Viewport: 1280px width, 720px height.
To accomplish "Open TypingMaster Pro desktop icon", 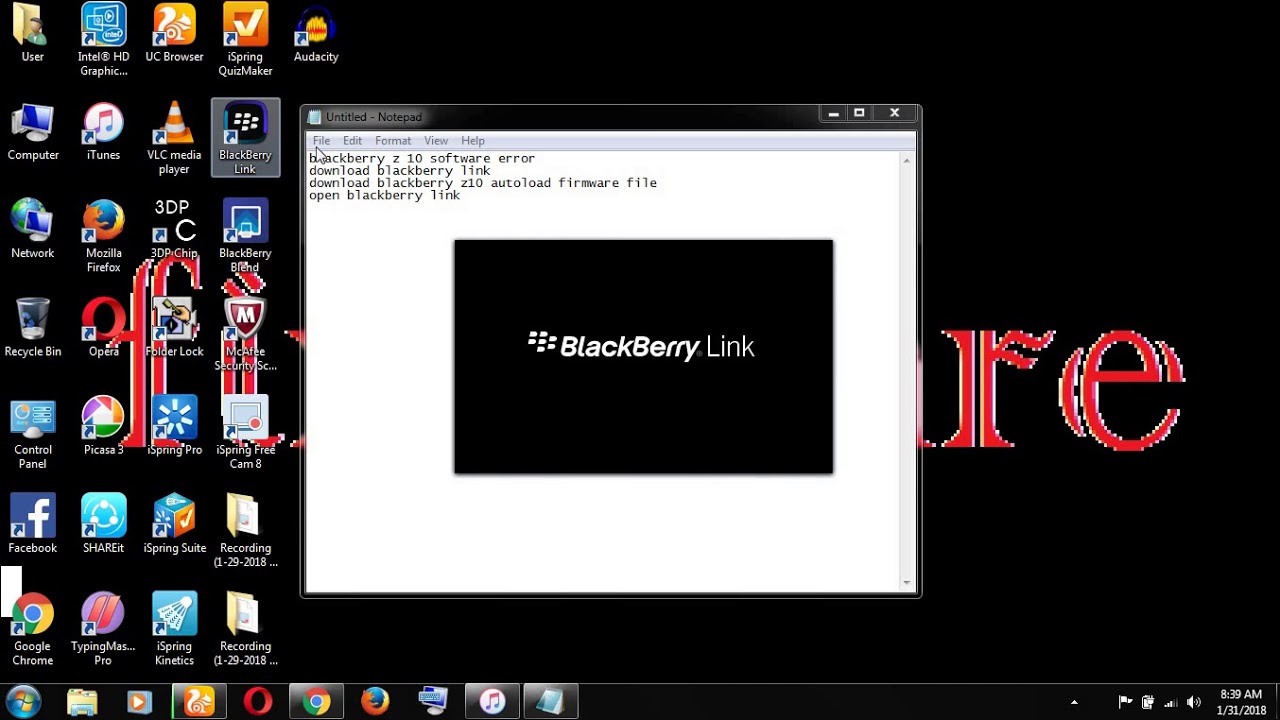I will coord(103,629).
